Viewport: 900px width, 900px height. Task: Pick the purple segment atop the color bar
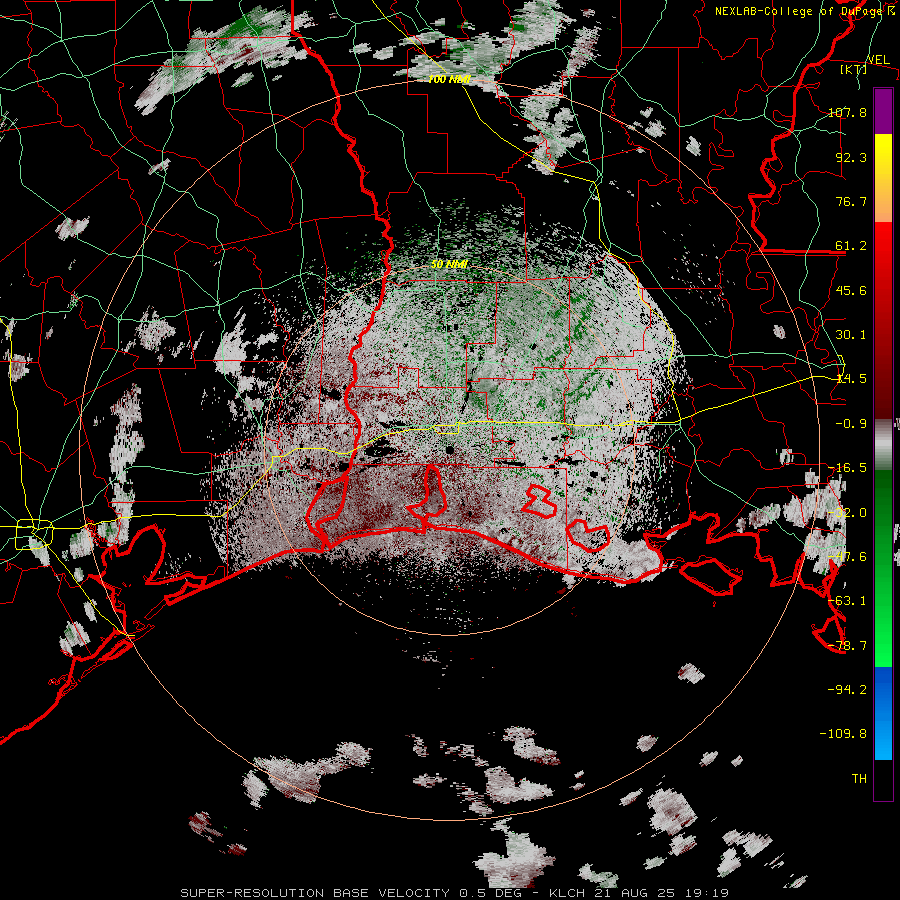(883, 111)
